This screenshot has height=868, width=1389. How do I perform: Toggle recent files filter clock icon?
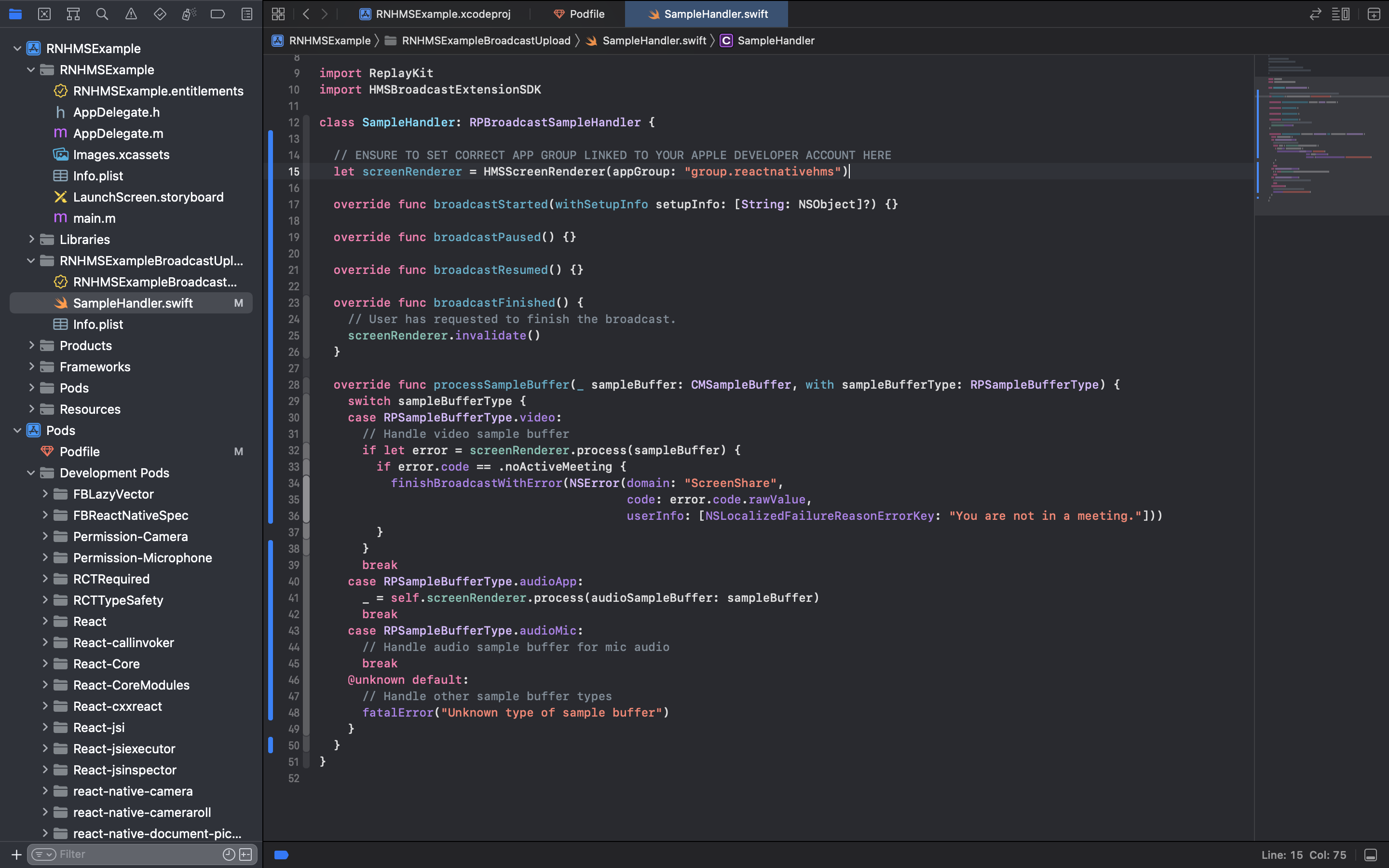pos(229,854)
